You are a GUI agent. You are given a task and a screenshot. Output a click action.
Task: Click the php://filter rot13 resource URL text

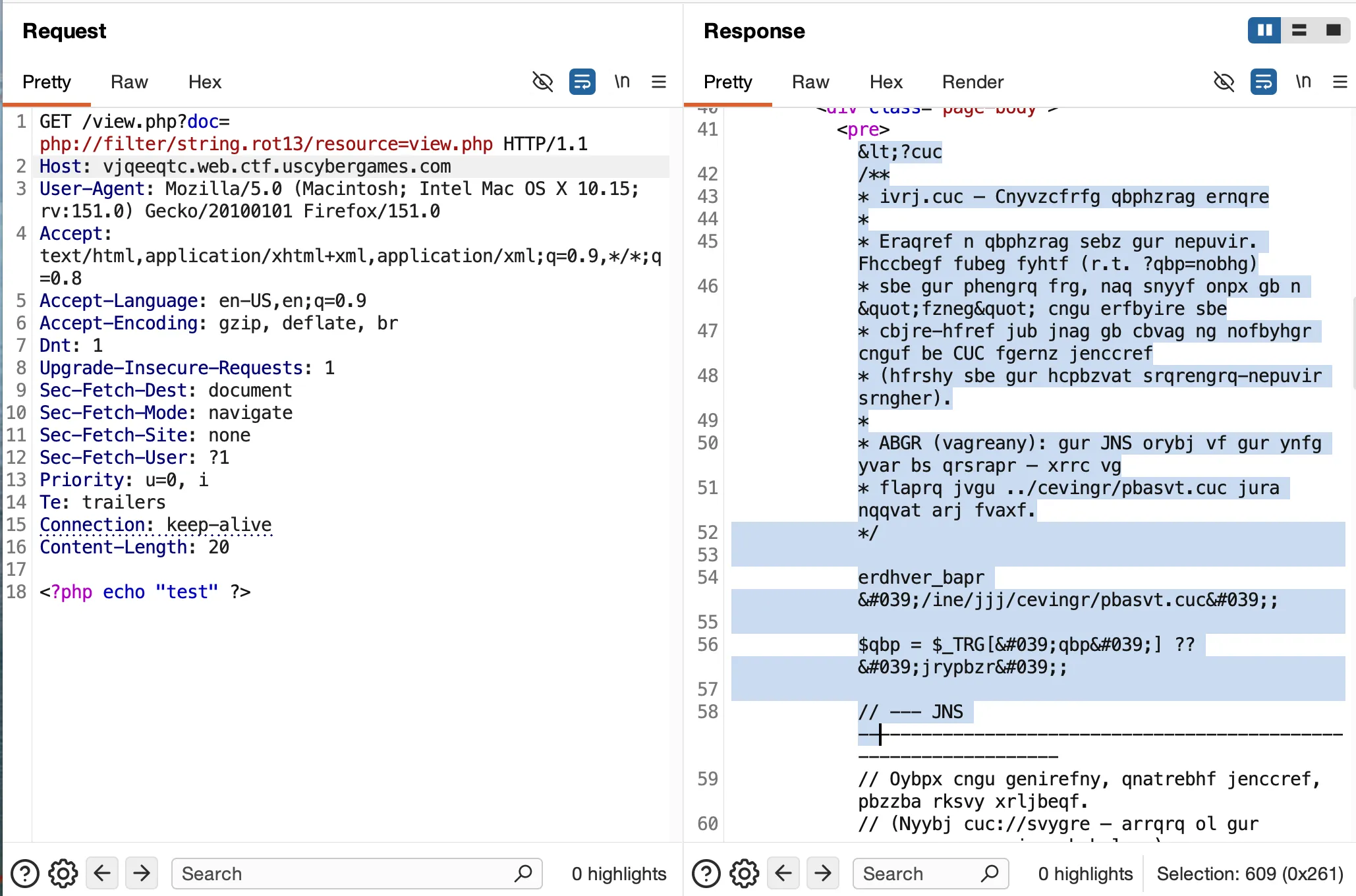click(x=266, y=144)
